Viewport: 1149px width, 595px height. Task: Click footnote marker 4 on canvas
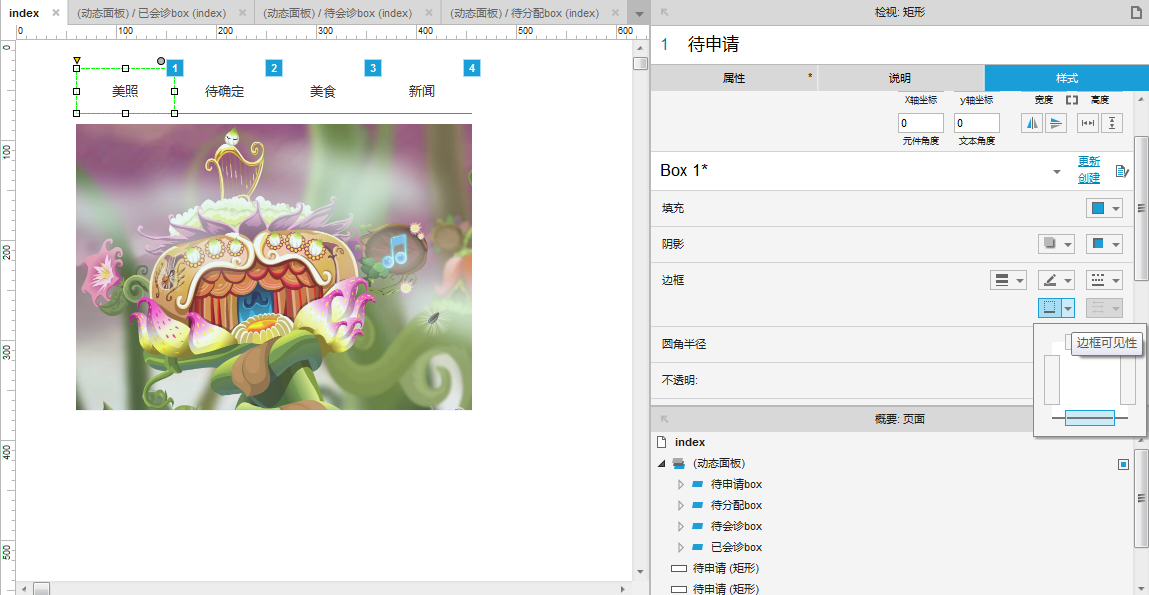[472, 68]
